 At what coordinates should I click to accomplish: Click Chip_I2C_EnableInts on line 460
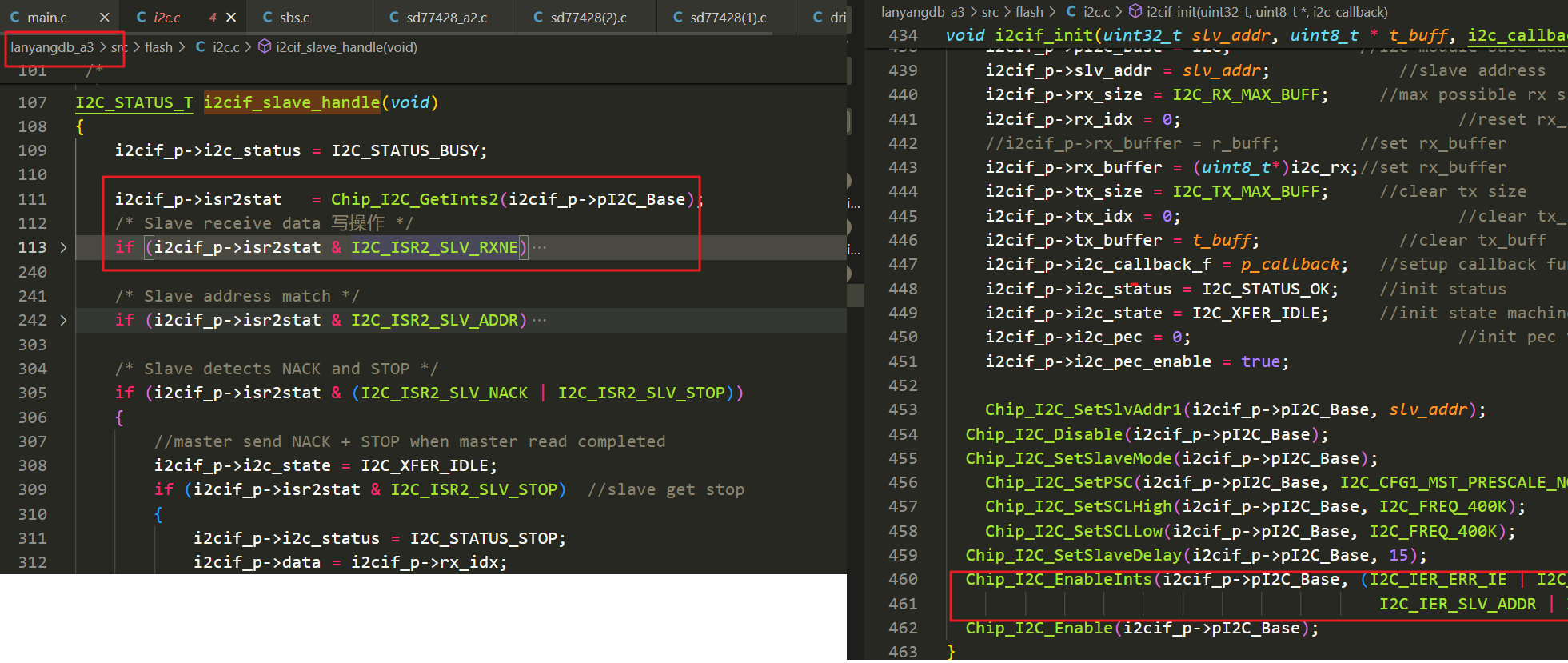point(1059,579)
